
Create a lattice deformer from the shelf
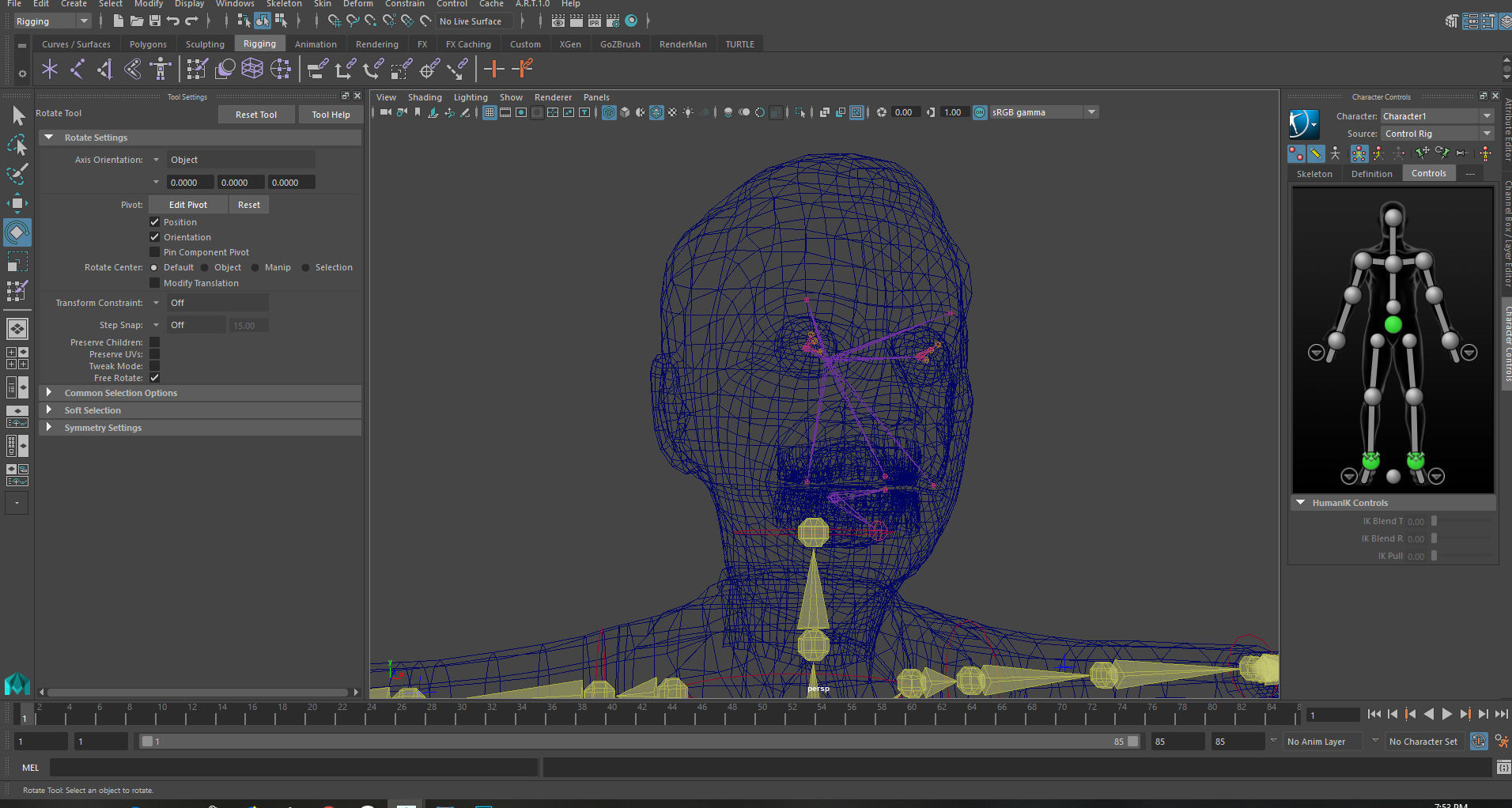pyautogui.click(x=252, y=70)
